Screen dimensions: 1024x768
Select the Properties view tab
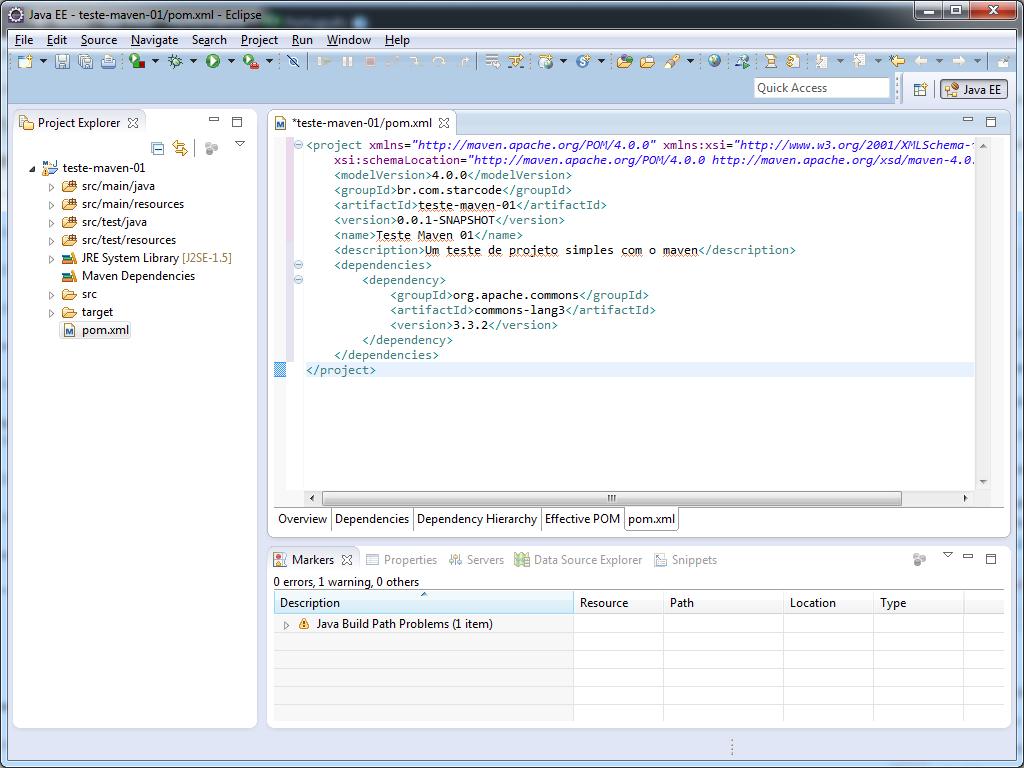pos(402,560)
